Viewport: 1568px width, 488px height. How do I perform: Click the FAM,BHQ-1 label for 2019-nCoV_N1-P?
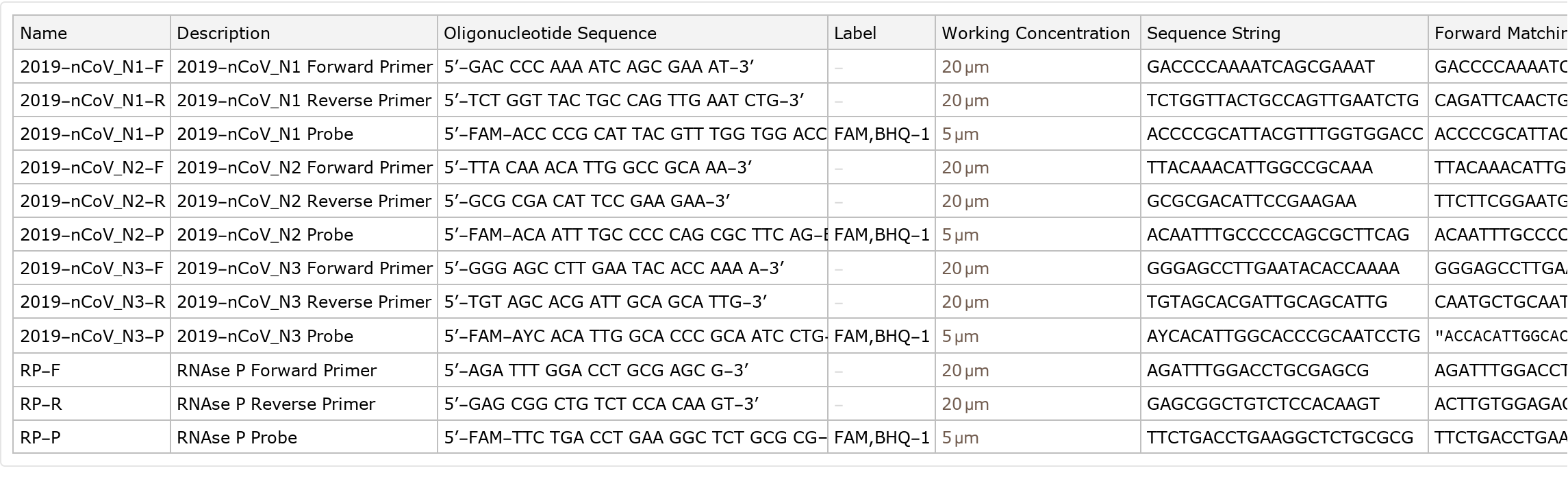[882, 134]
